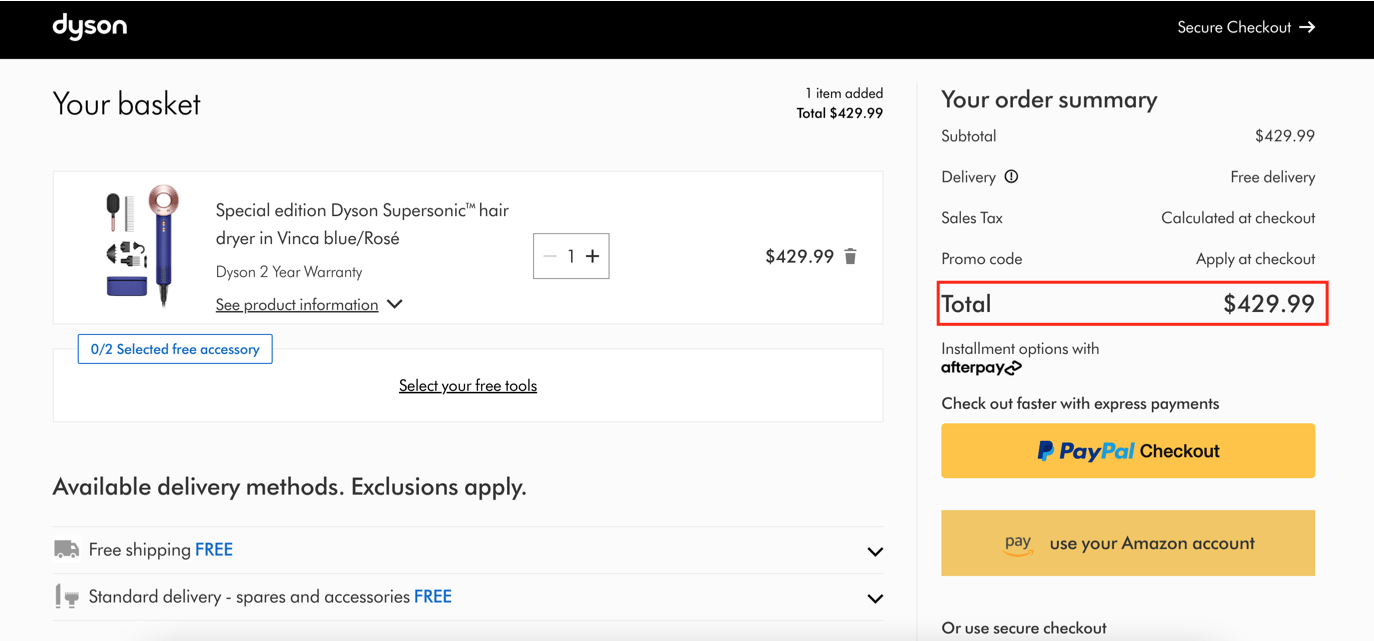The width and height of the screenshot is (1374, 641).
Task: Click the Afterpay logo
Action: click(x=981, y=368)
